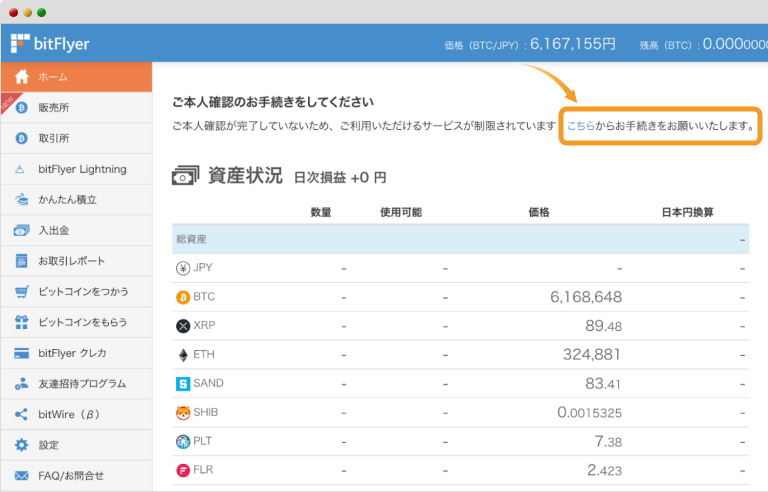
Task: Click the 資産状況 banknote icon
Action: [x=186, y=175]
